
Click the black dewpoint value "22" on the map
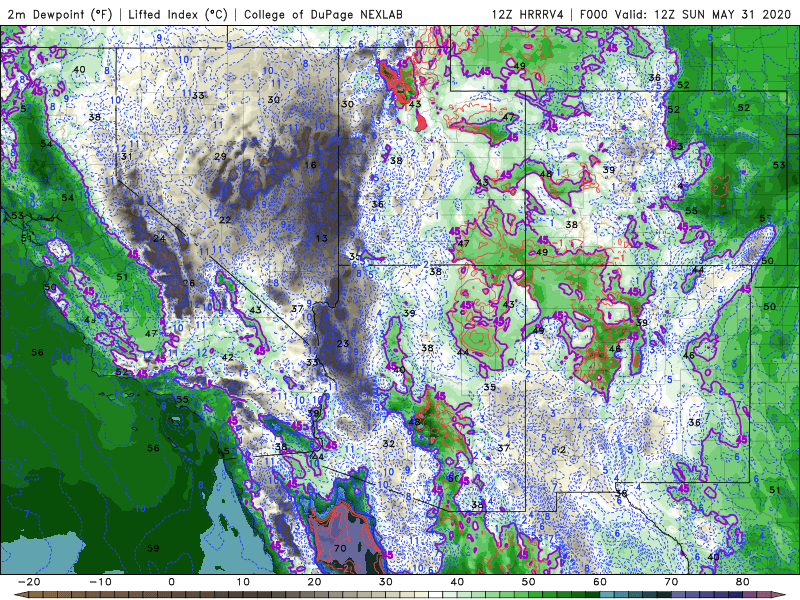pos(225,220)
